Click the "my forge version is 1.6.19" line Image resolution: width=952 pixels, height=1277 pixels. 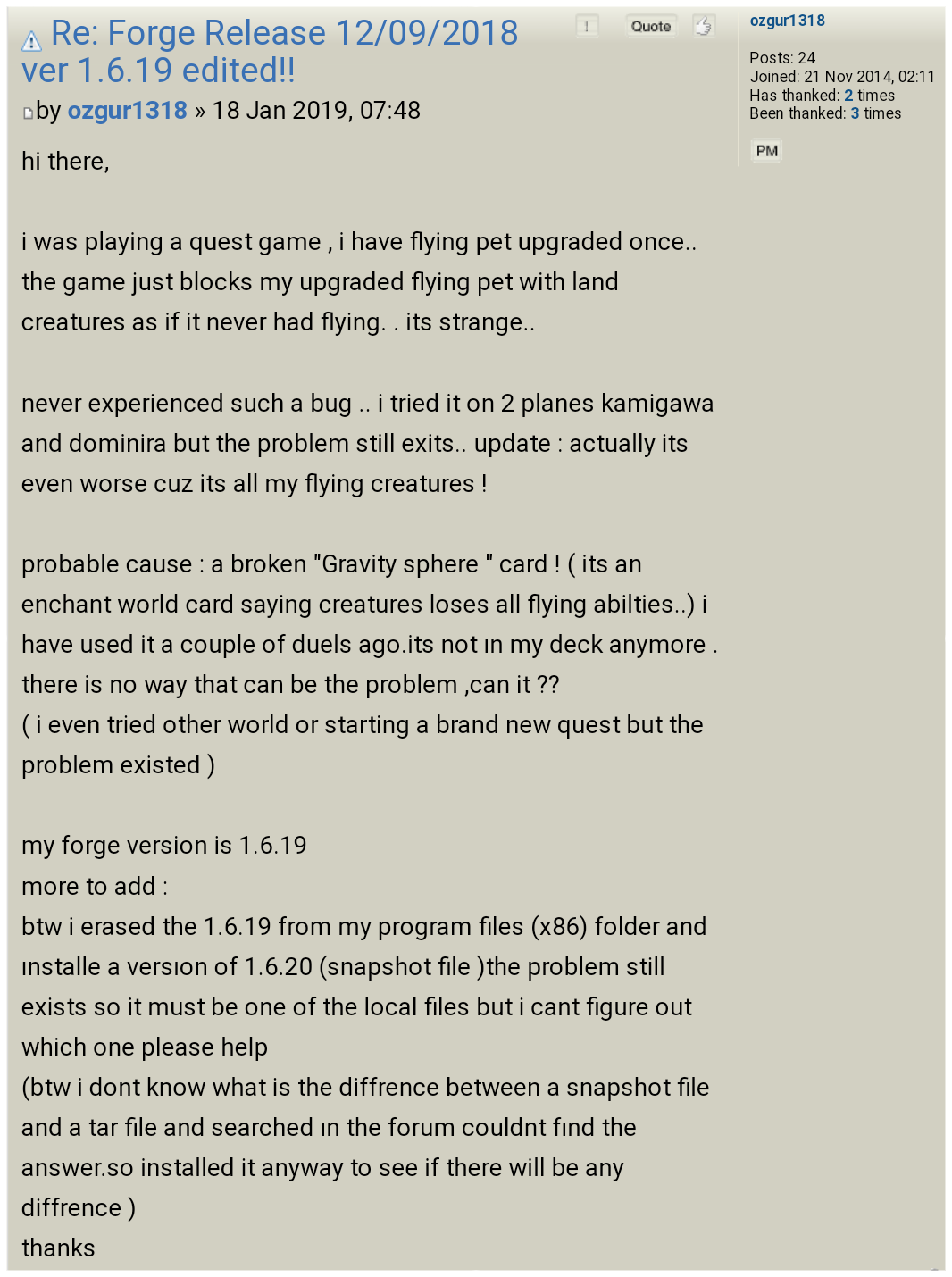164,846
